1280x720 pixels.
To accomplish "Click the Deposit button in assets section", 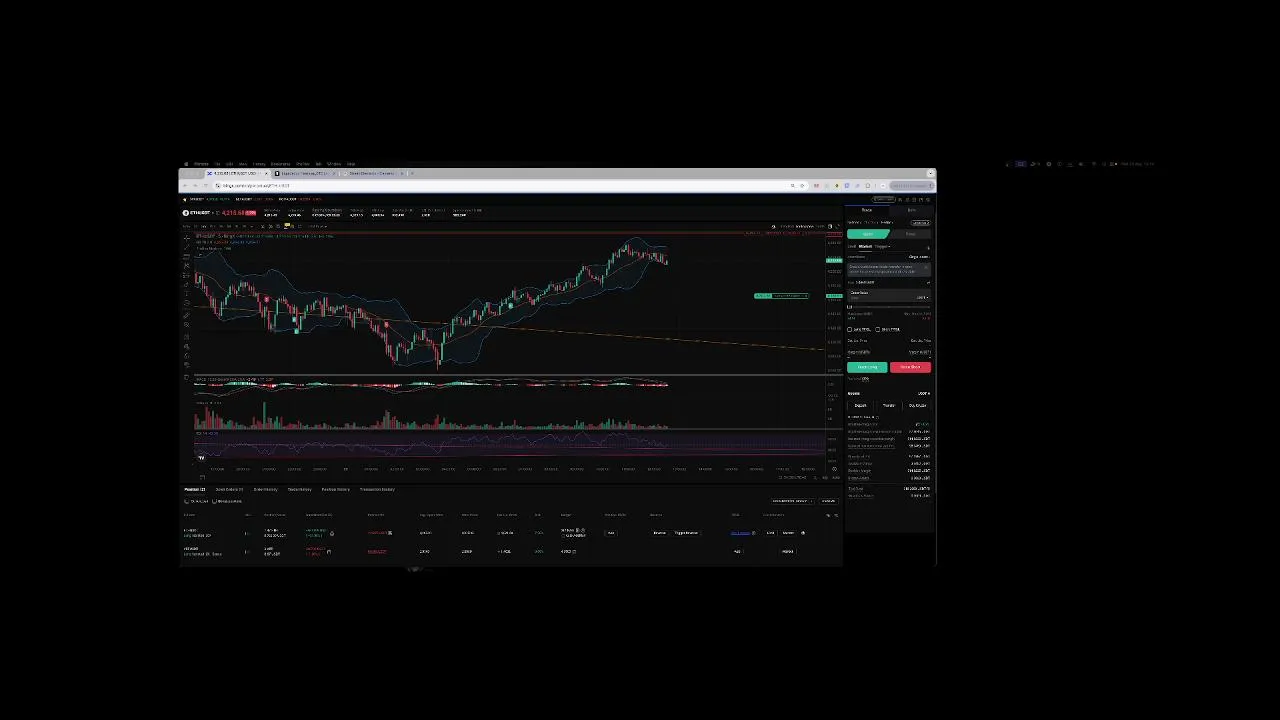I will point(860,405).
